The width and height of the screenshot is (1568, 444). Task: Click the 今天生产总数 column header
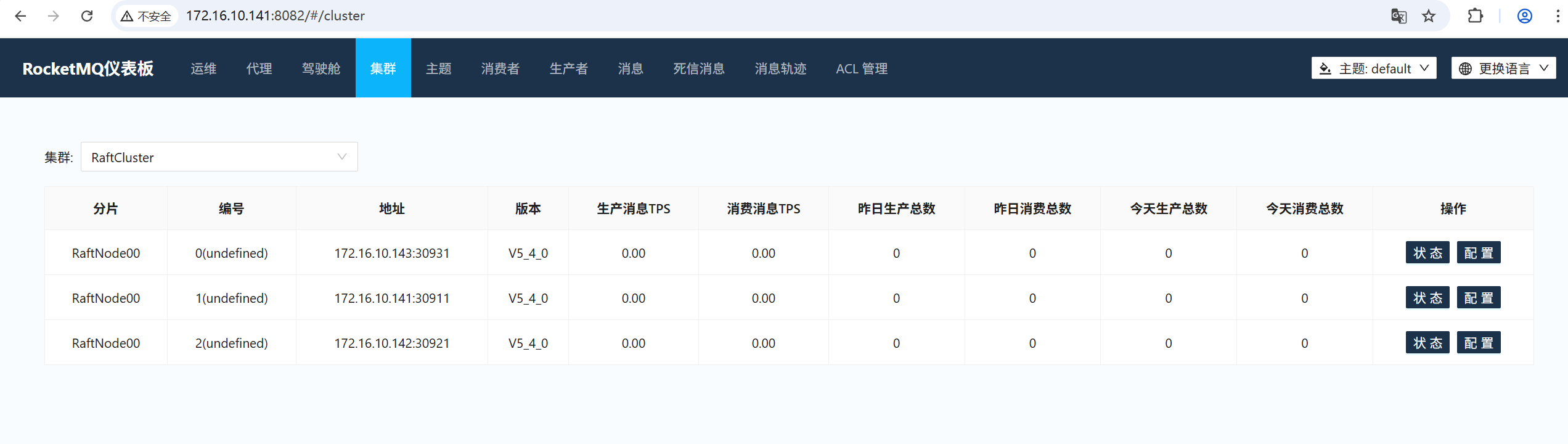(x=1169, y=208)
